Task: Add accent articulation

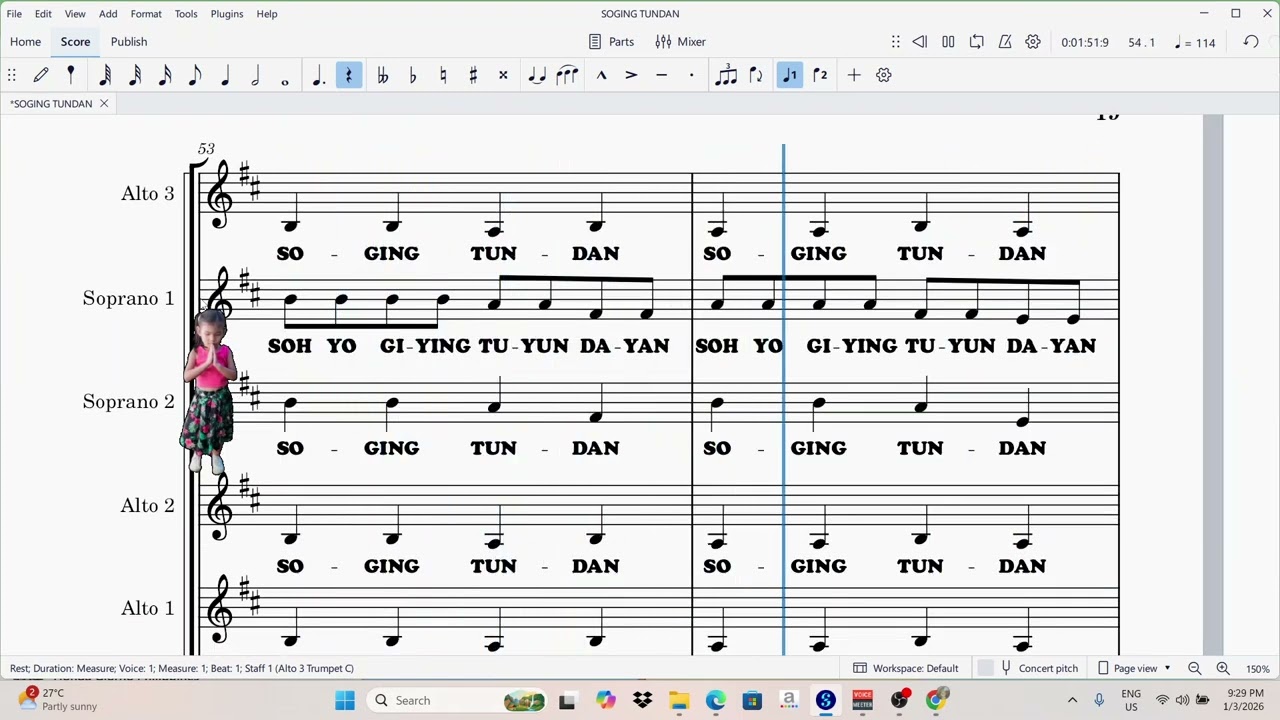Action: point(631,75)
